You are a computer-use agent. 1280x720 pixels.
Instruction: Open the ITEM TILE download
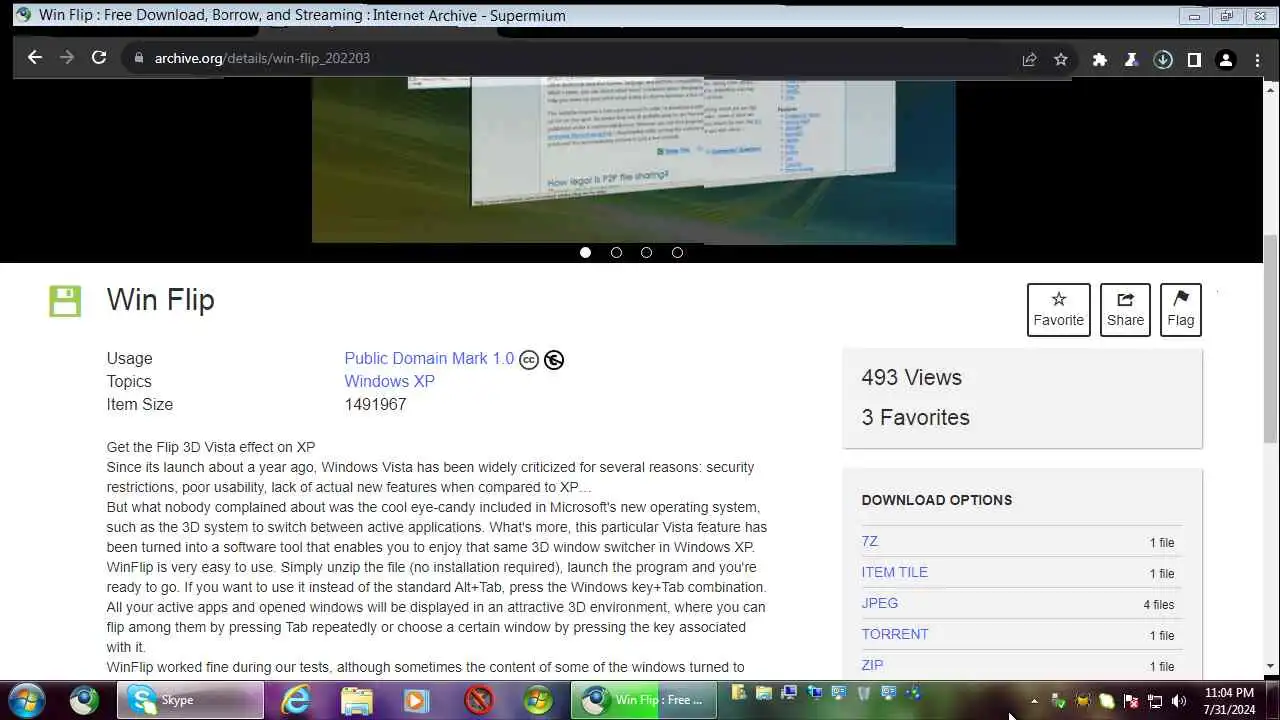point(894,572)
